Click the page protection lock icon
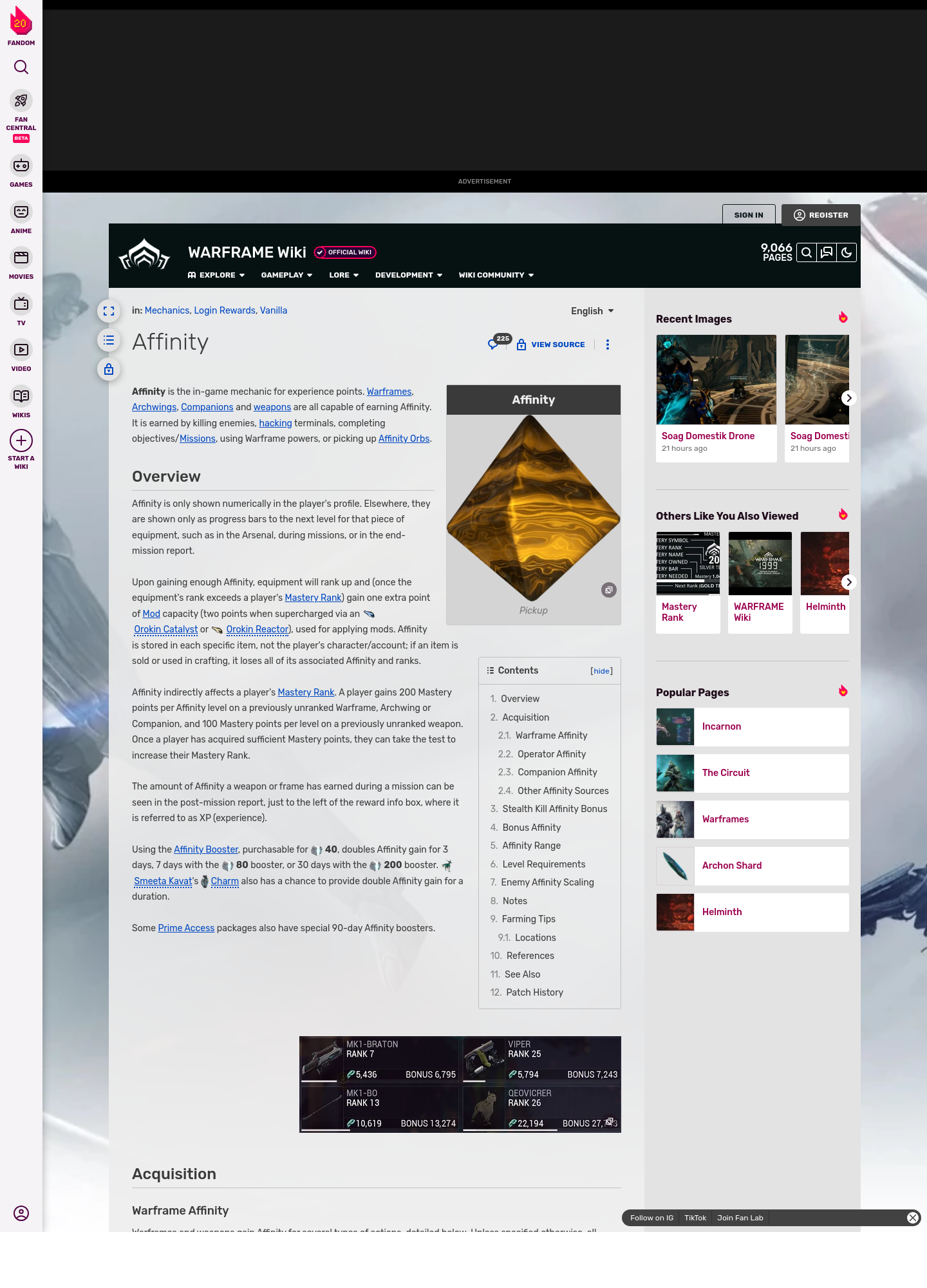The height and width of the screenshot is (1288, 927). pyautogui.click(x=109, y=369)
